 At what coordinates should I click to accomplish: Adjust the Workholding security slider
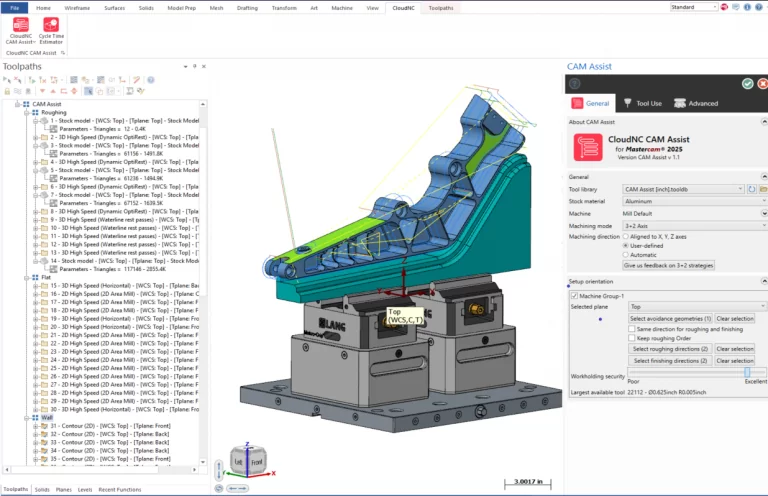pyautogui.click(x=746, y=371)
